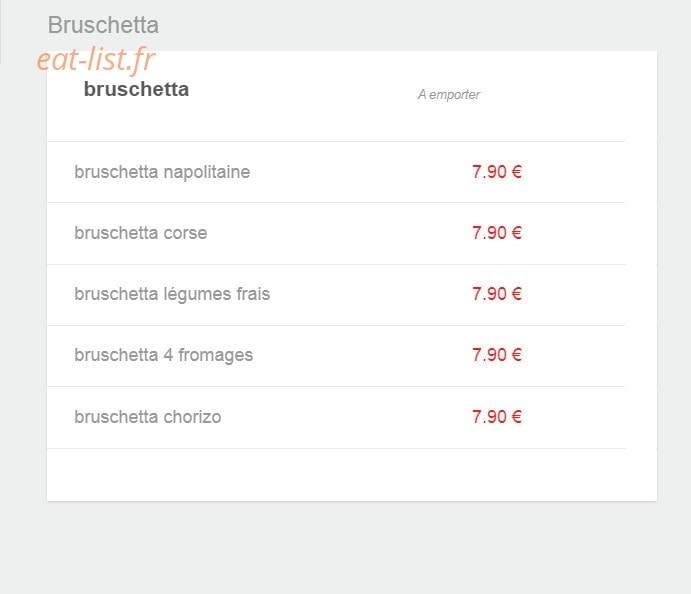Click the A emporter column header

click(x=449, y=94)
